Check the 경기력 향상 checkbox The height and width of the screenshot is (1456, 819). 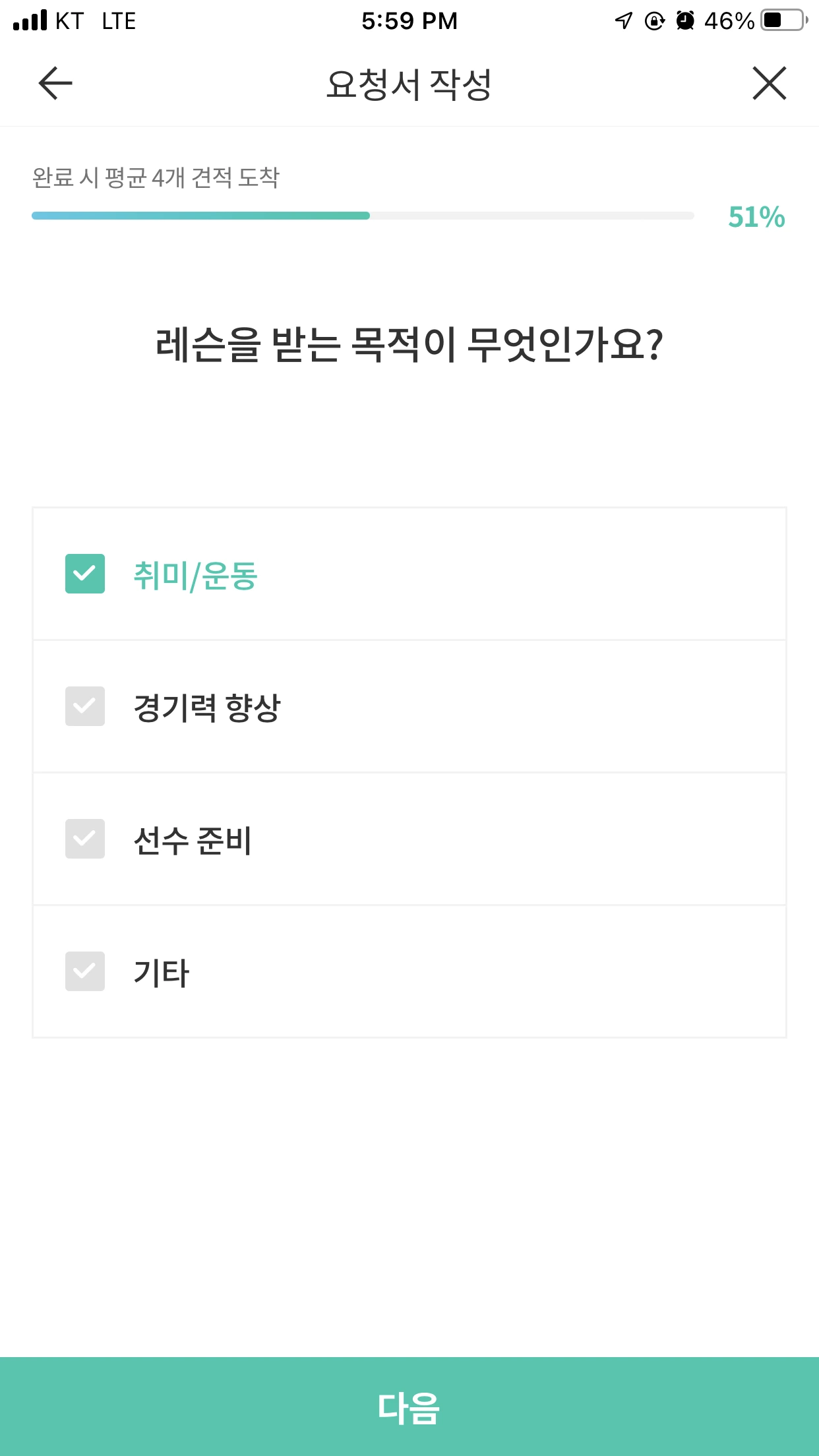[x=85, y=706]
